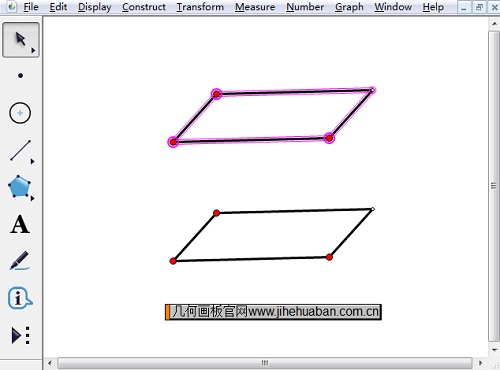The width and height of the screenshot is (500, 370).
Task: Click the horizontal scrollbar left arrow
Action: tap(50, 363)
